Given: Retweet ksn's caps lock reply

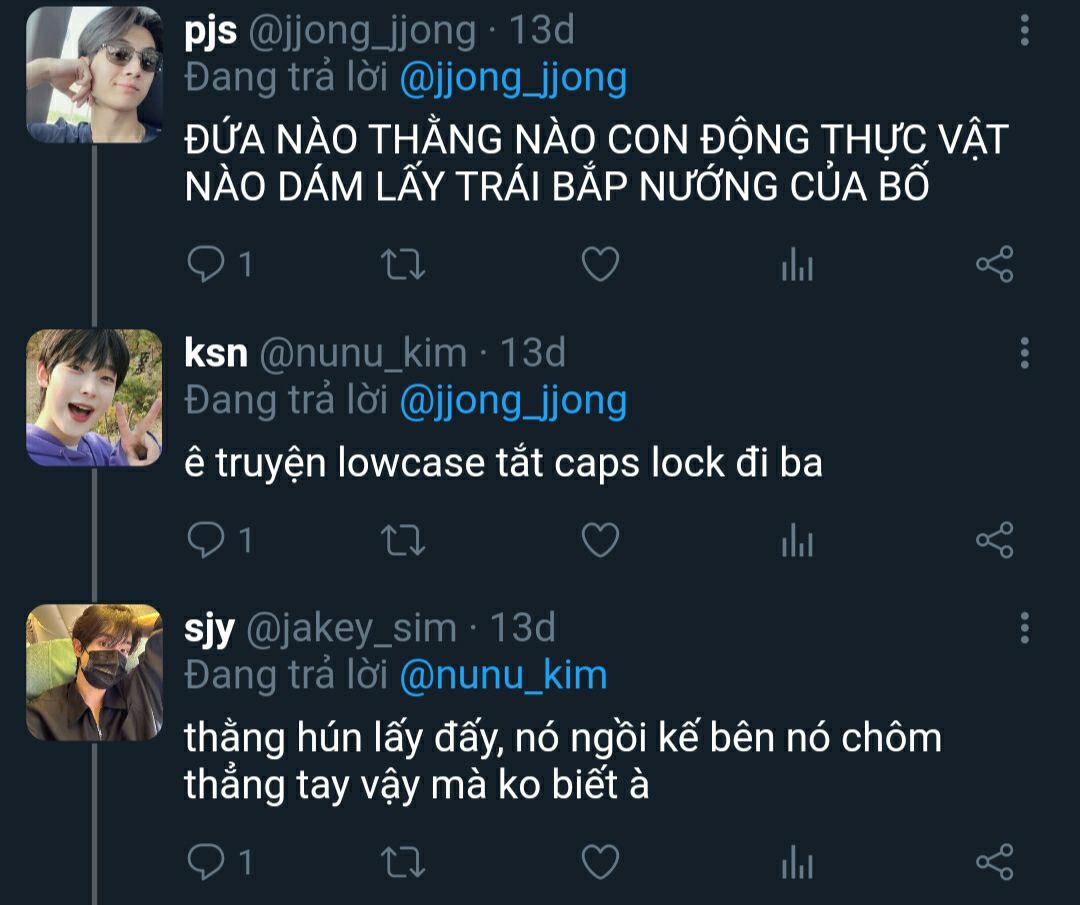Looking at the screenshot, I should pos(403,540).
